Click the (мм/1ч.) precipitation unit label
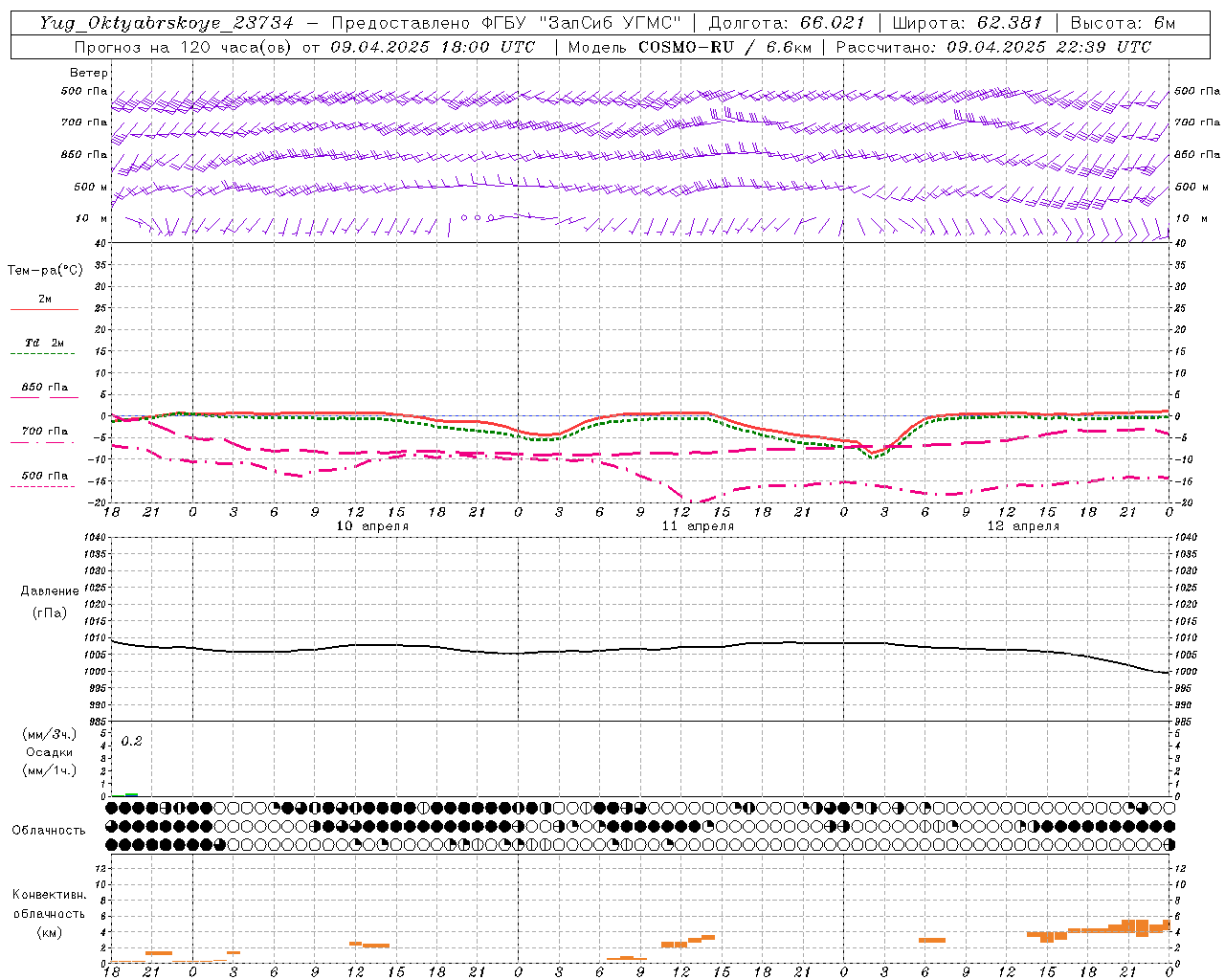This screenshot has width=1225, height=980. point(49,770)
